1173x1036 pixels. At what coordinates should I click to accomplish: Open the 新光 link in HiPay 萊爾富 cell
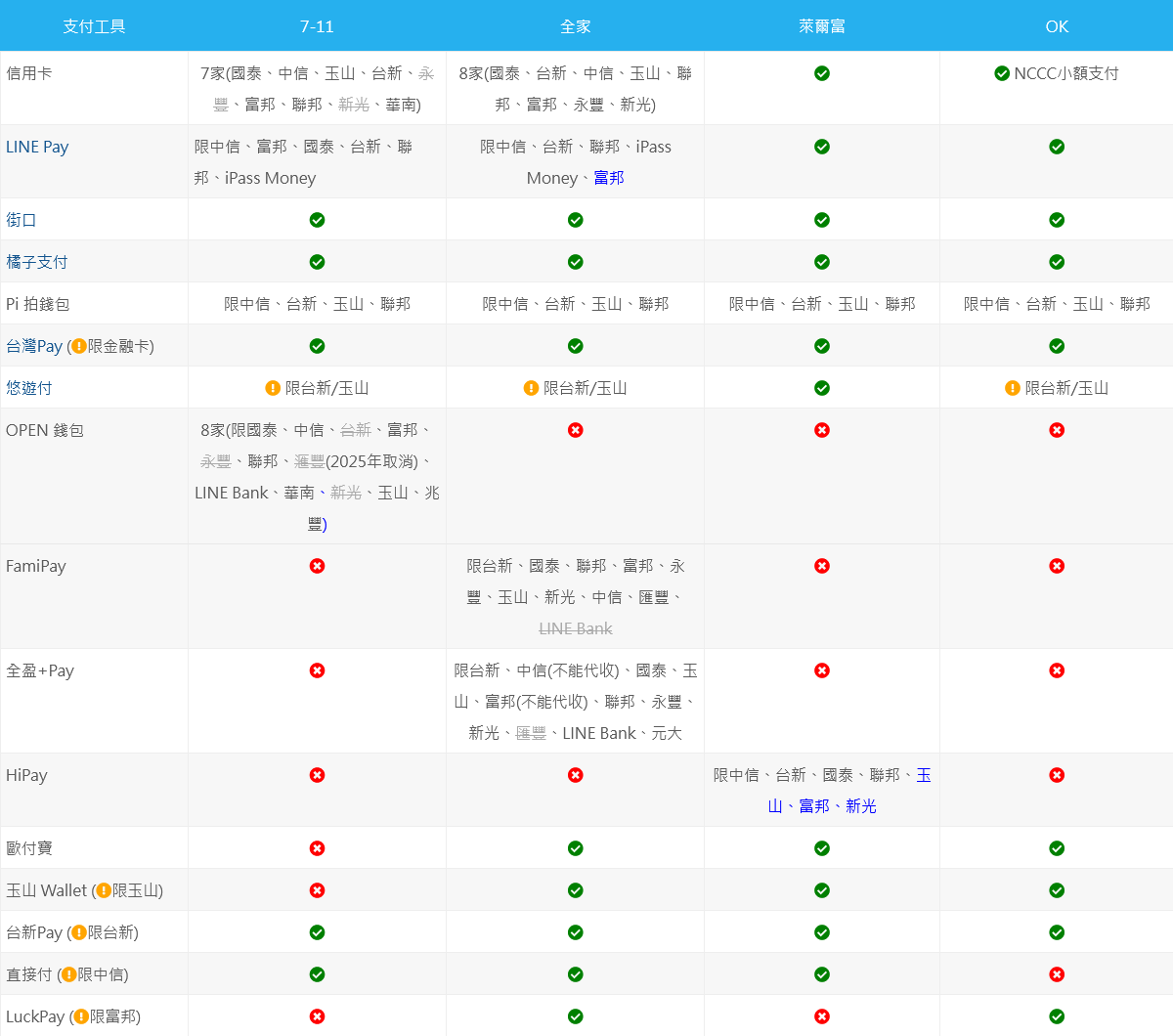861,806
